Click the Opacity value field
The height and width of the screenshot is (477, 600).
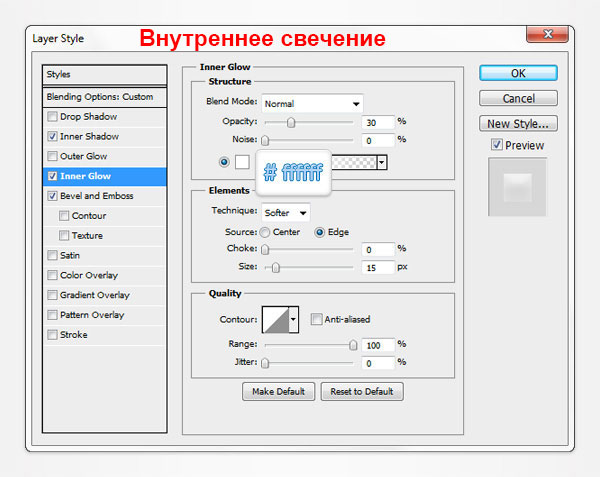tap(378, 122)
